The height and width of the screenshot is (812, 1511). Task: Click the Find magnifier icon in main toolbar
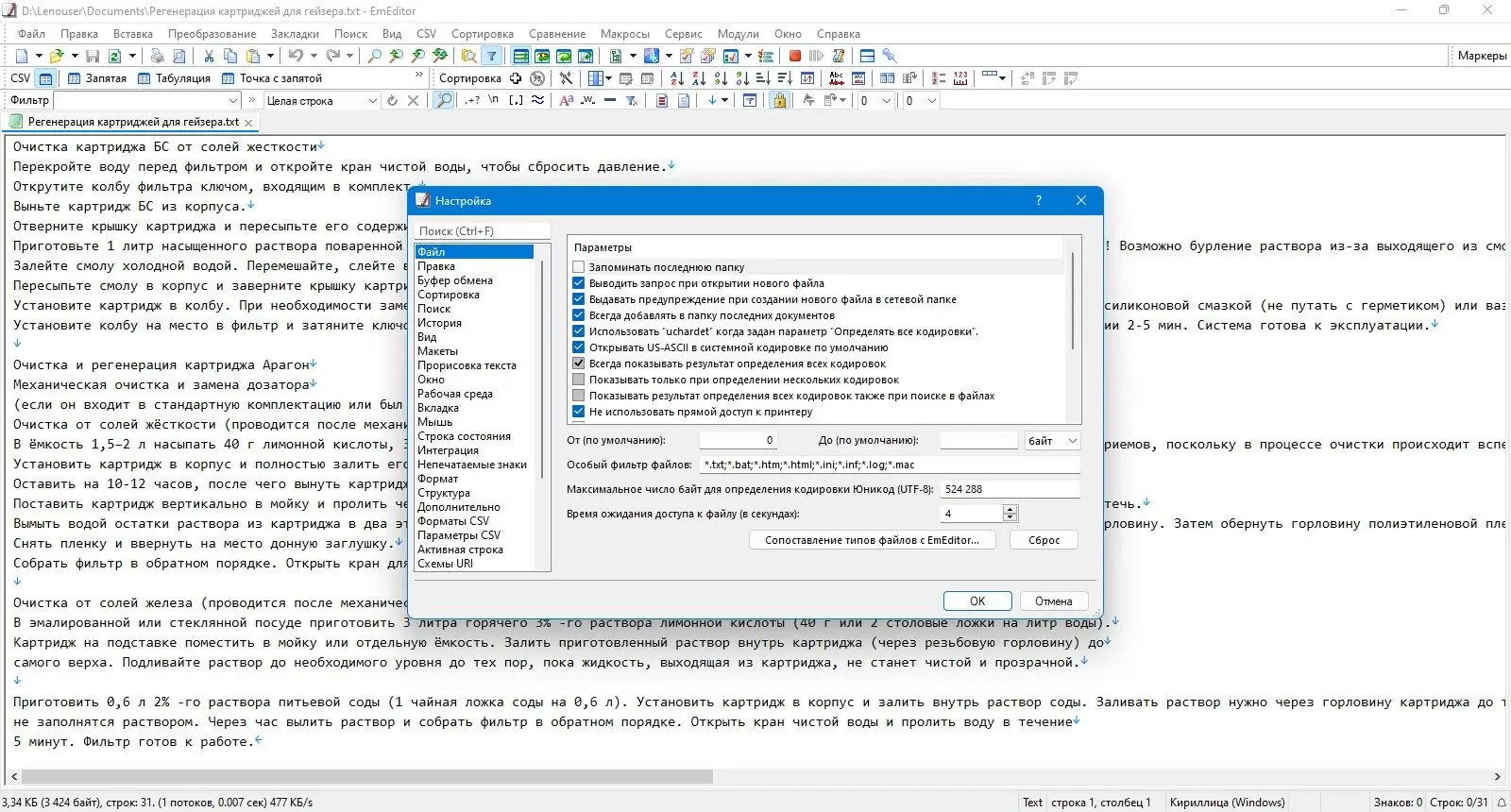pyautogui.click(x=375, y=56)
